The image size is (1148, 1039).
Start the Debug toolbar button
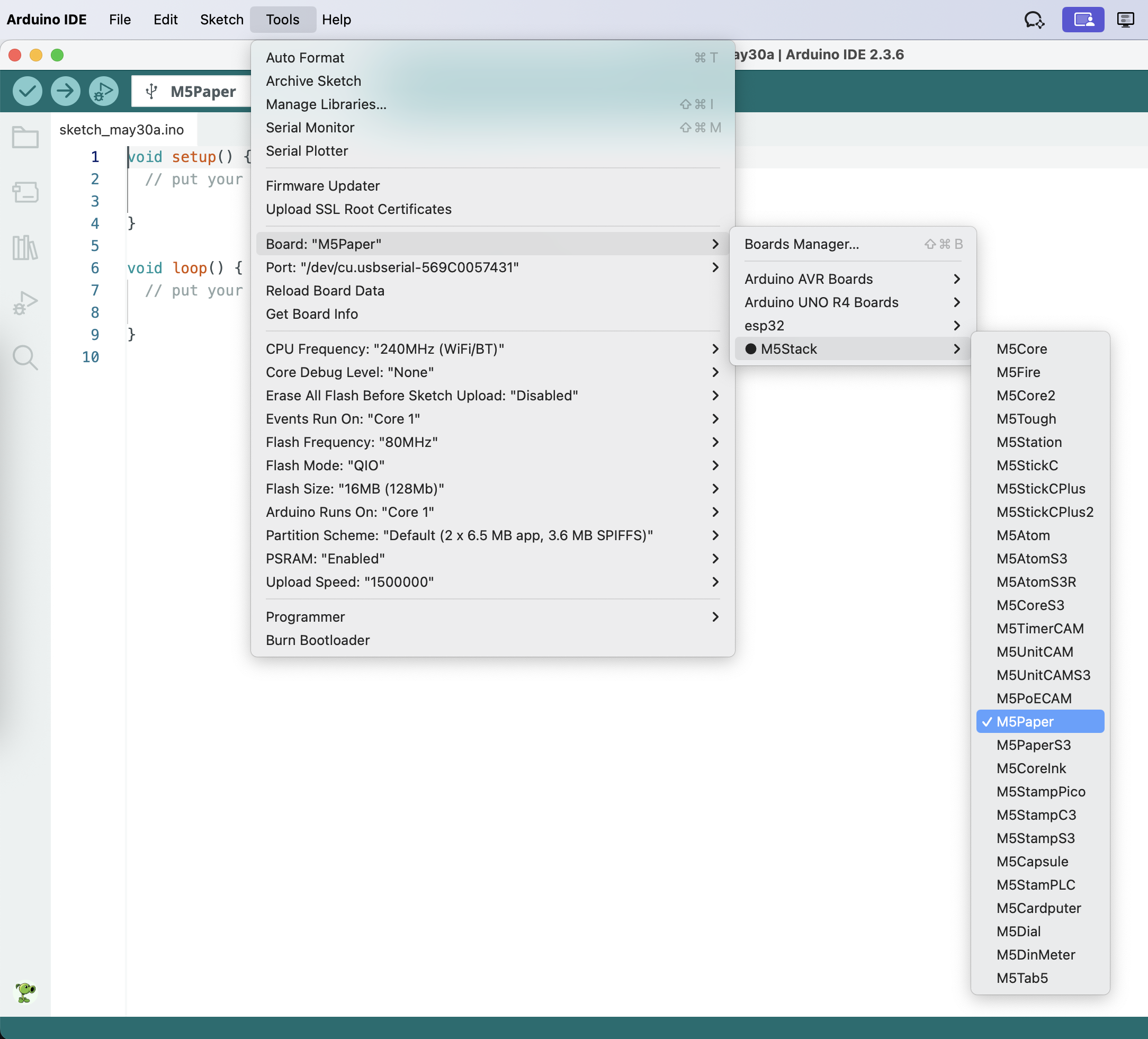point(103,91)
